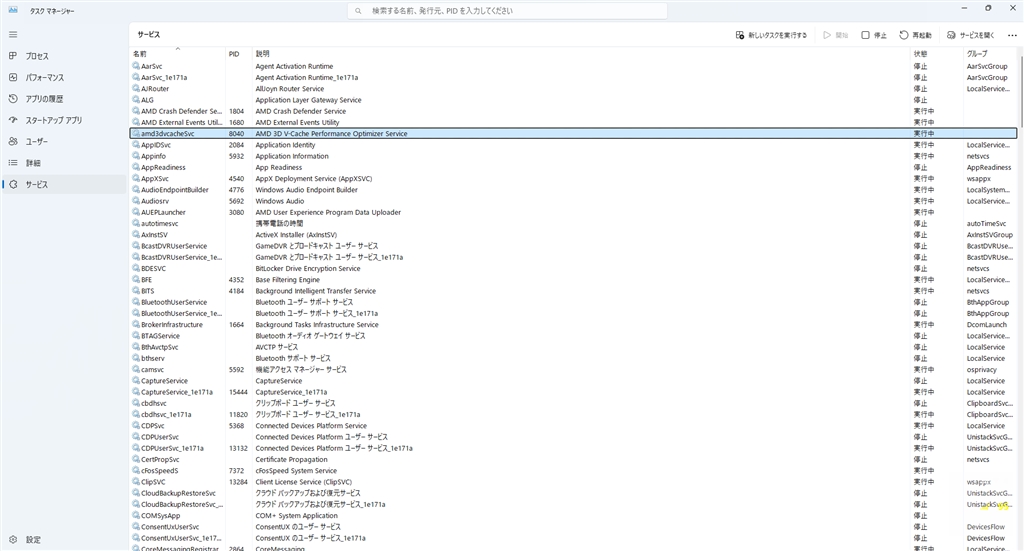Sort by the 名前 column header
The image size is (1024, 551).
(x=178, y=54)
